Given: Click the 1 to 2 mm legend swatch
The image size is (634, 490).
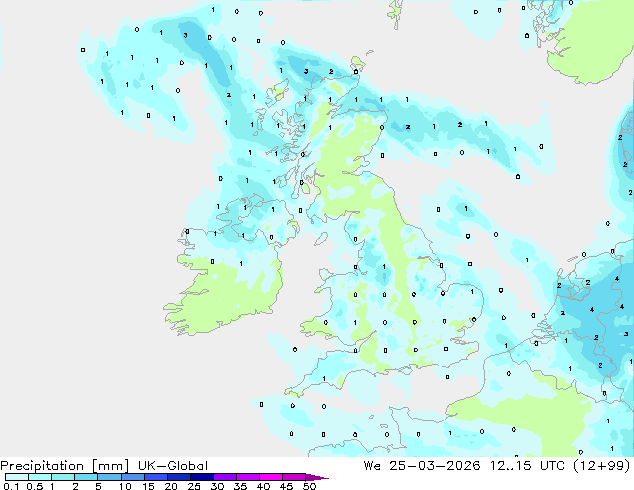Looking at the screenshot, I should [63, 477].
